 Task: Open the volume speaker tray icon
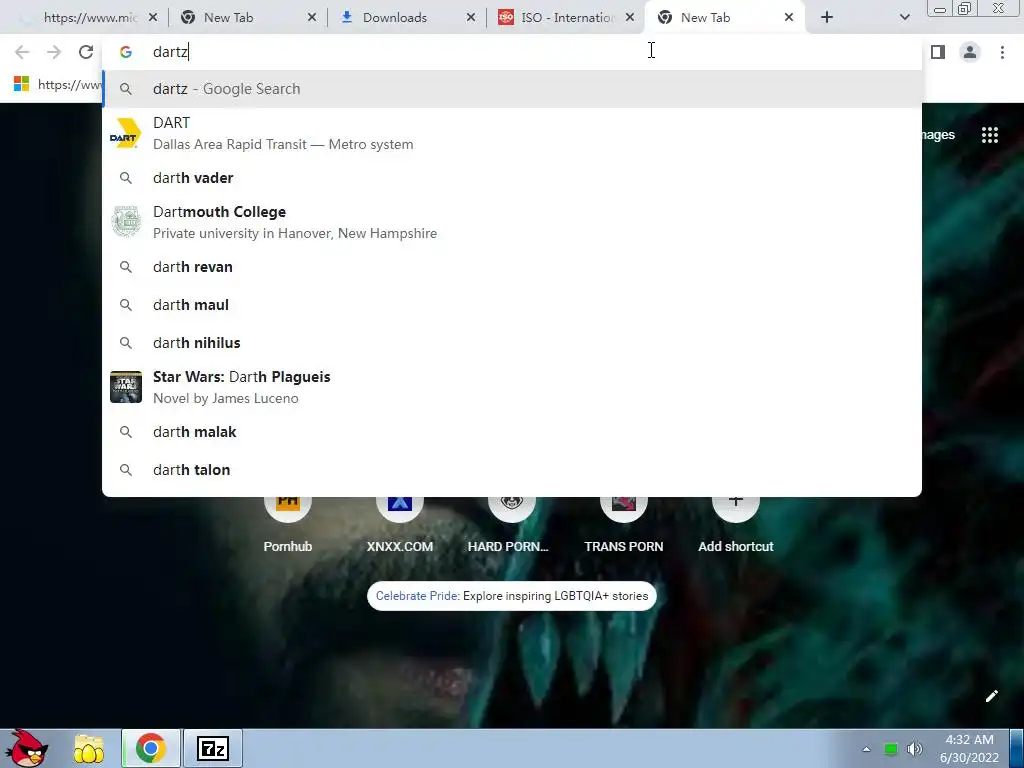pyautogui.click(x=914, y=749)
